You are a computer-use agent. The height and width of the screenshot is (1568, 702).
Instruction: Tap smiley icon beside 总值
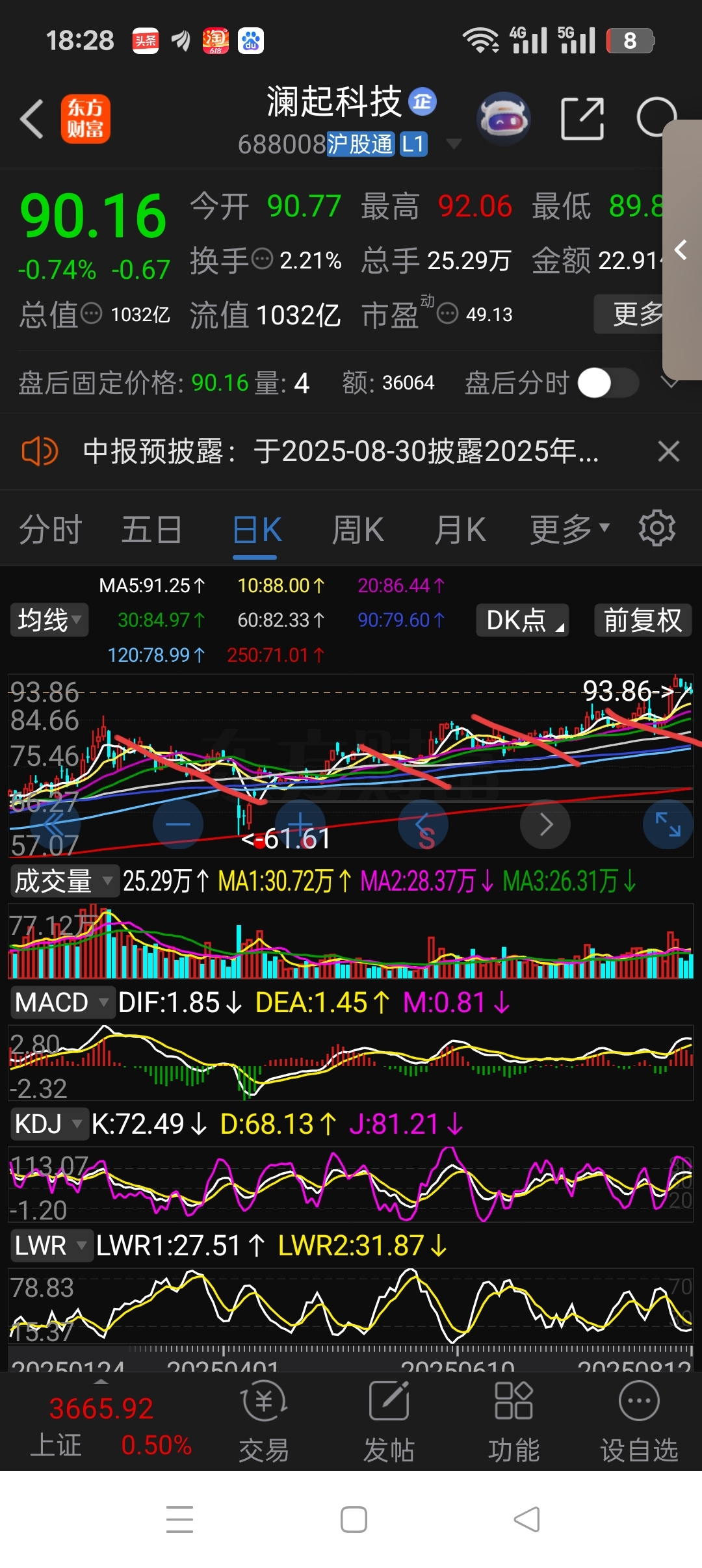click(91, 314)
